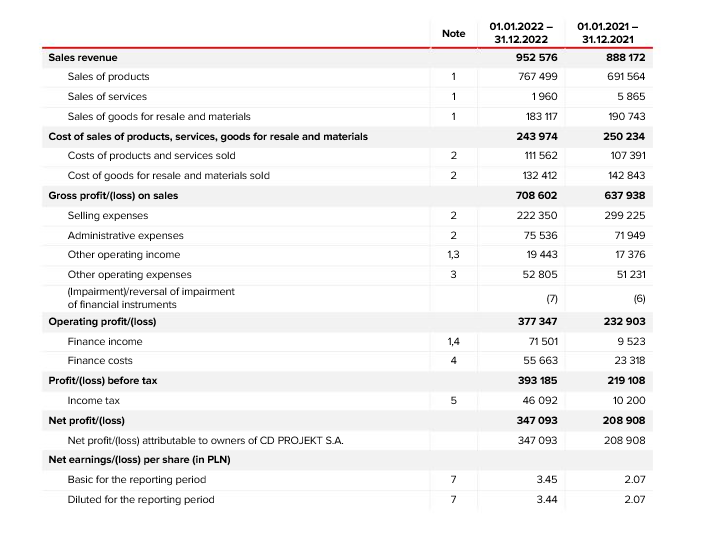Click the finance income value 71 501
Image resolution: width=715 pixels, height=552 pixels.
[541, 342]
